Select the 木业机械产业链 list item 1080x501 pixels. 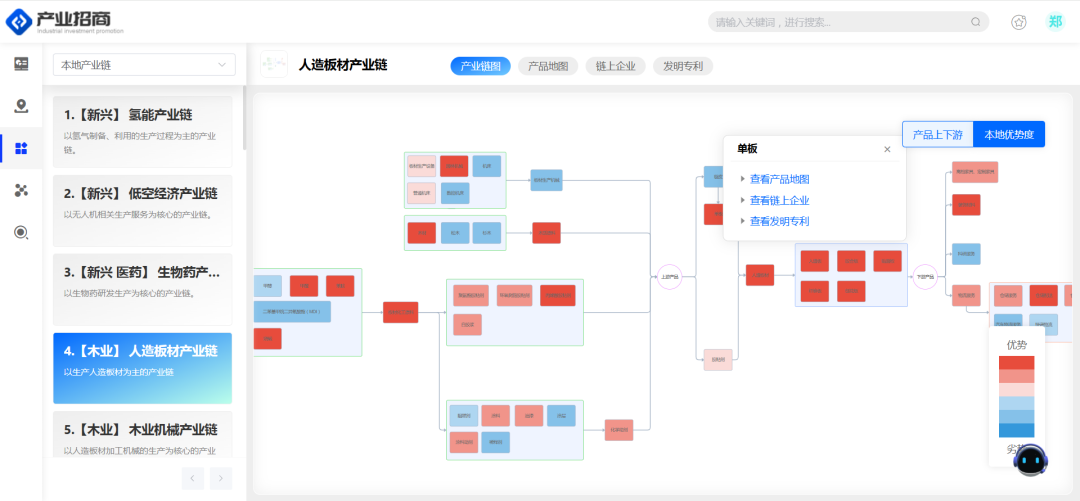143,434
